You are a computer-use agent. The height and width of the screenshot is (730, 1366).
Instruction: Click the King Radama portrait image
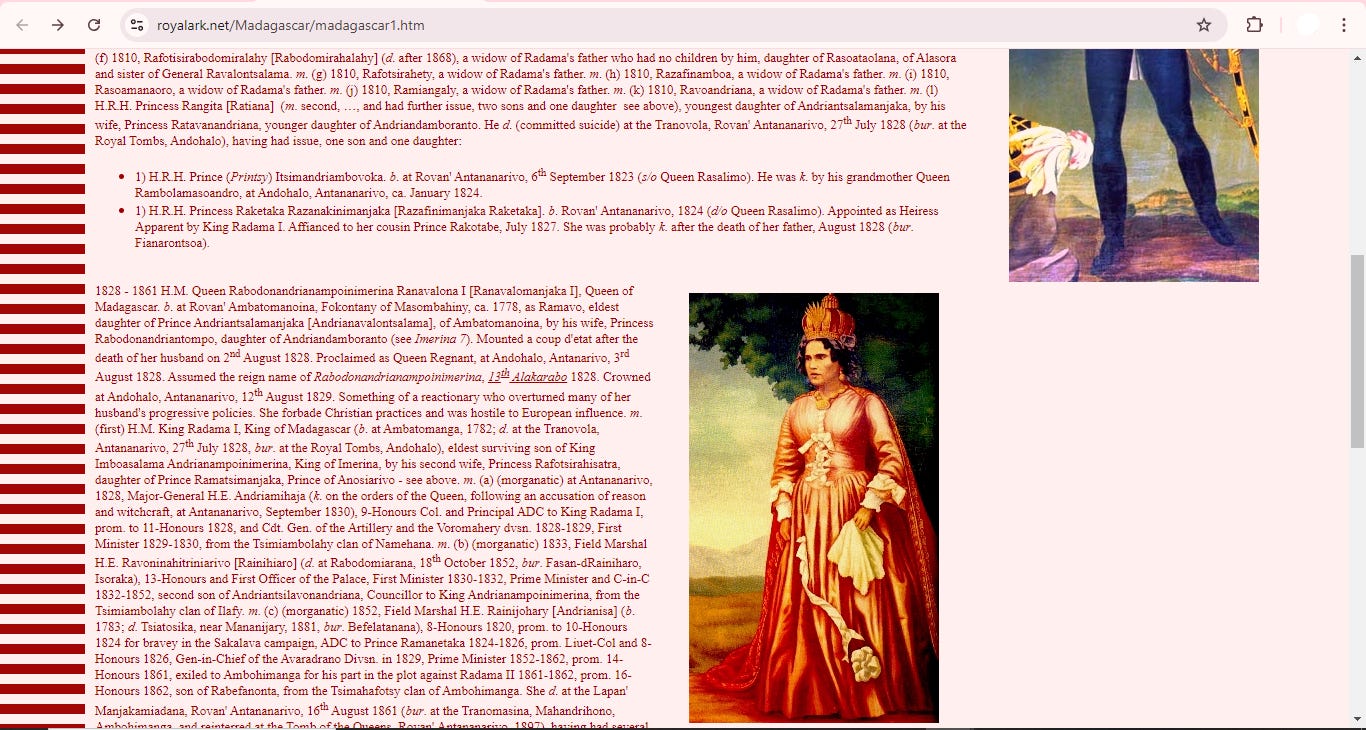coord(1133,165)
